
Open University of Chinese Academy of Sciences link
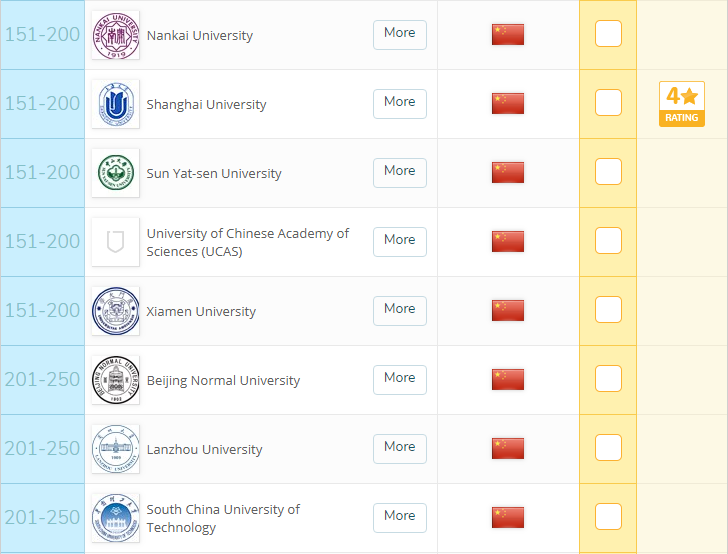[247, 242]
